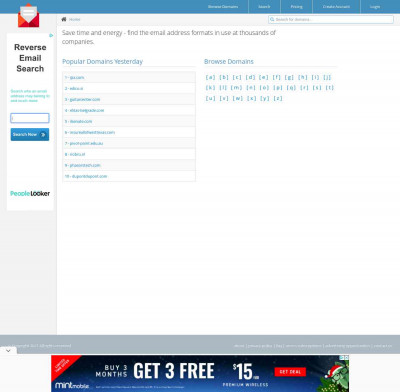Browse domains starting with [k]
This screenshot has width=400, height=392.
[210, 88]
